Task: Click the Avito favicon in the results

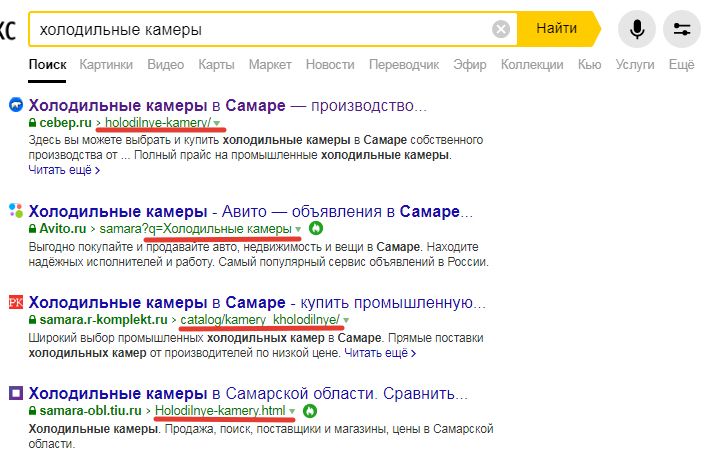Action: click(x=16, y=210)
